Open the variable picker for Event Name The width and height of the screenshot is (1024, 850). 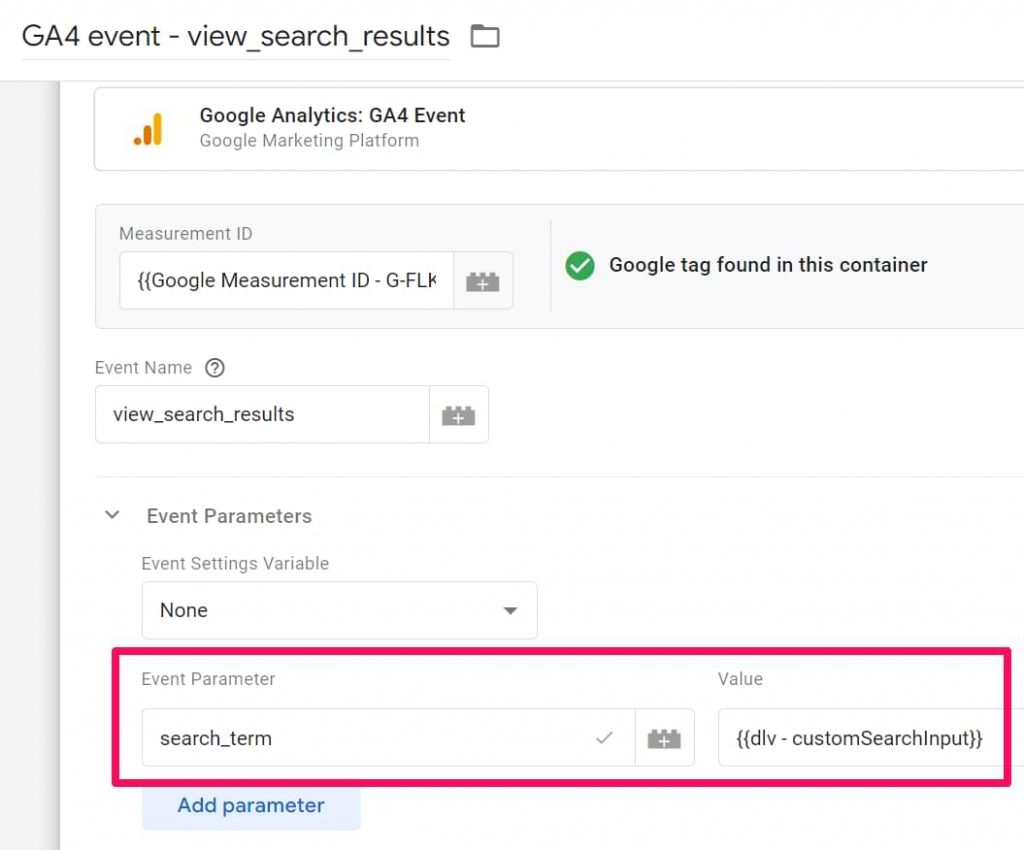(459, 414)
